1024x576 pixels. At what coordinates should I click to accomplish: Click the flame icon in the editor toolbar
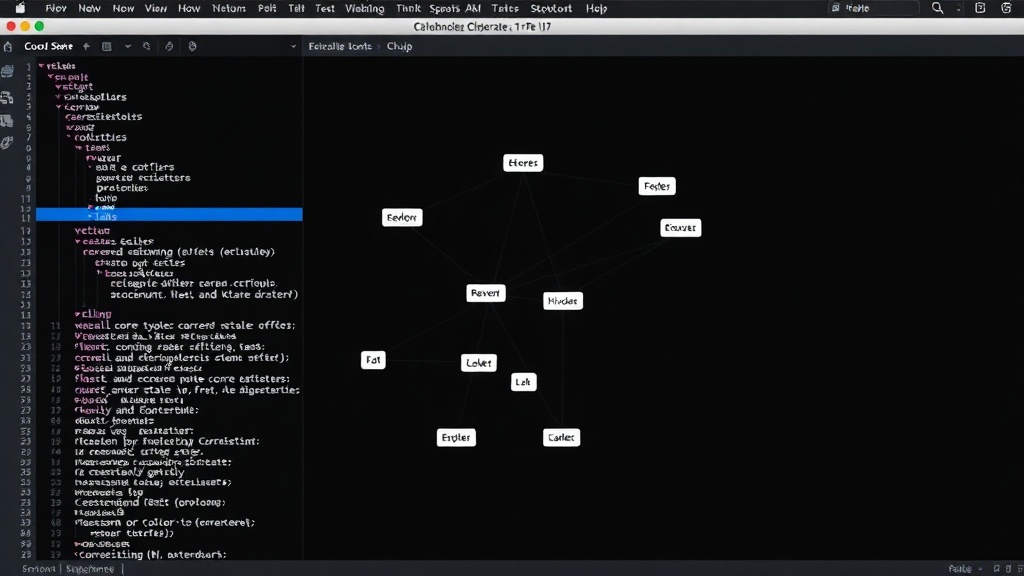coord(169,46)
